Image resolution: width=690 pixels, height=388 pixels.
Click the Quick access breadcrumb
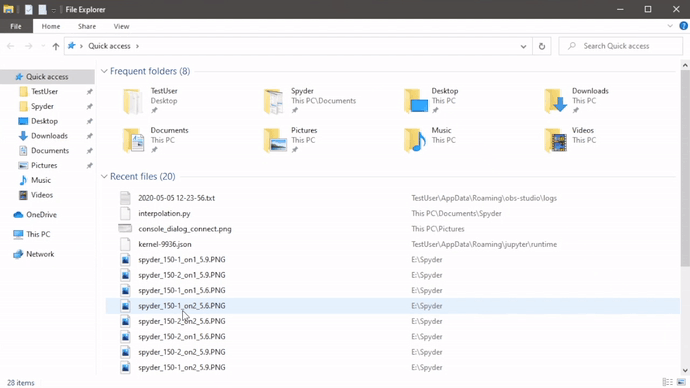109,46
